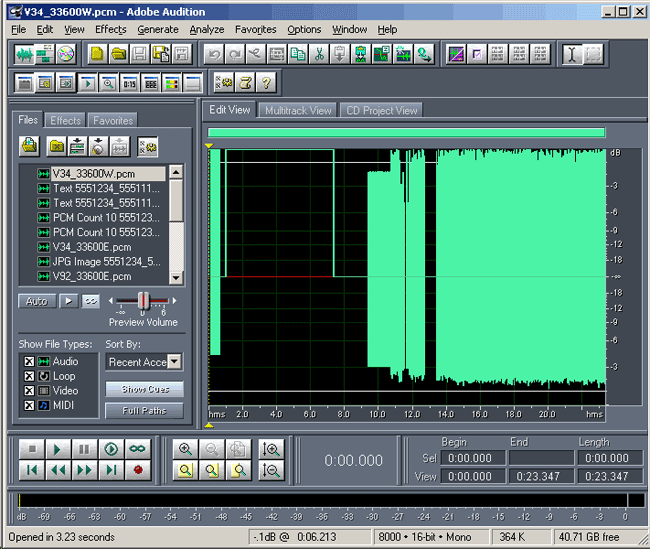Screen dimensions: 650x549
Task: Uncheck the Video file type checkbox
Action: tap(29, 391)
